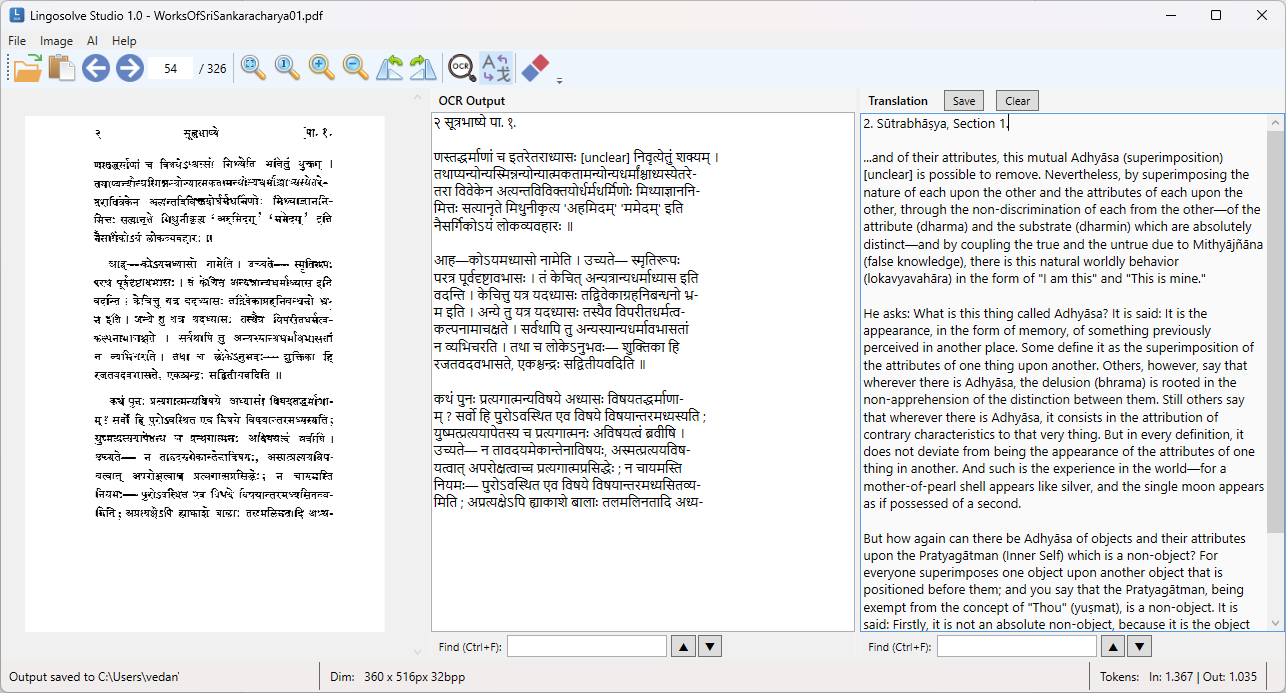Image resolution: width=1286 pixels, height=693 pixels.
Task: Go to the next page arrow
Action: point(130,68)
